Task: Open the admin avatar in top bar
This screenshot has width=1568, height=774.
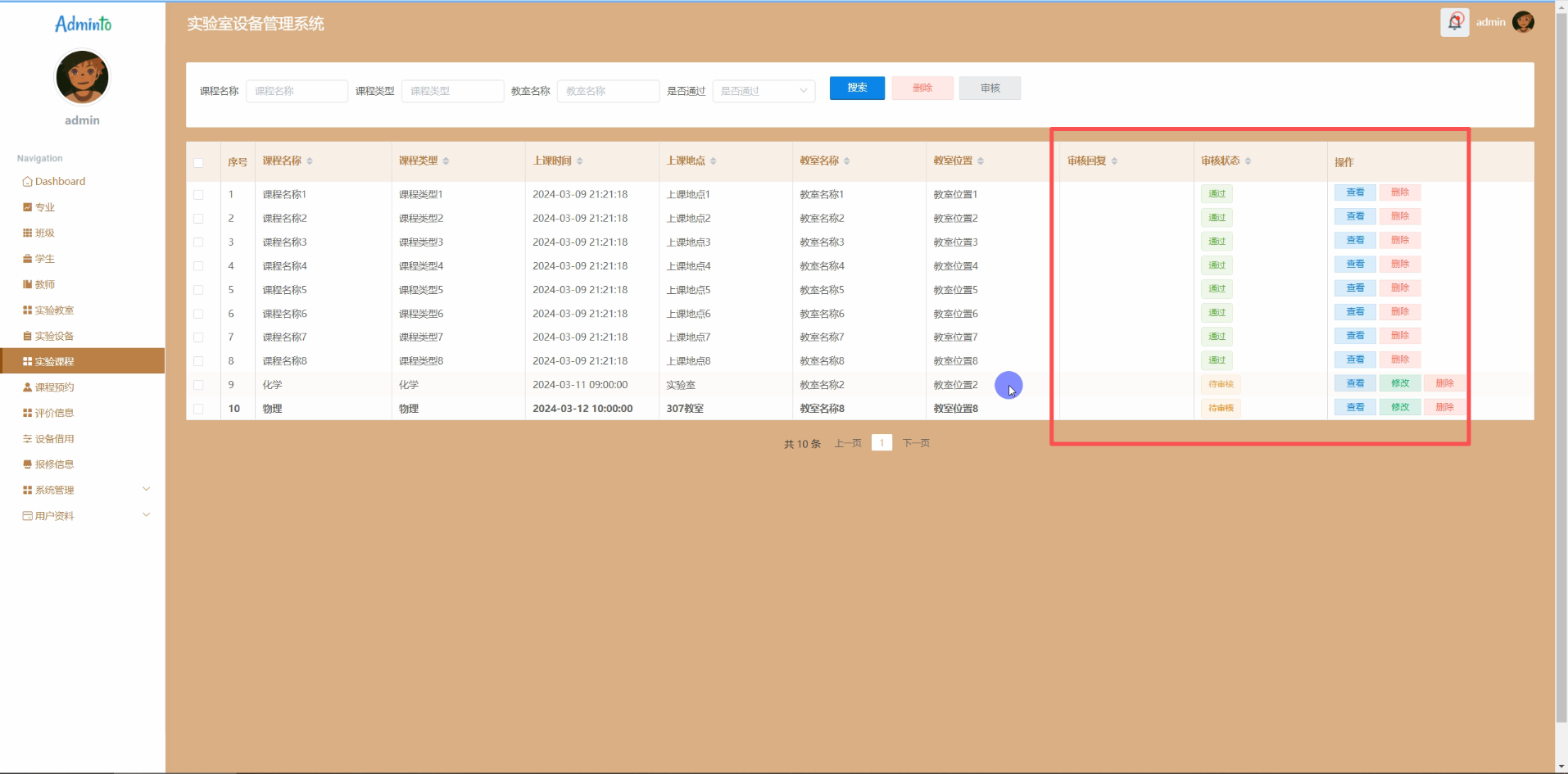Action: pyautogui.click(x=1523, y=22)
